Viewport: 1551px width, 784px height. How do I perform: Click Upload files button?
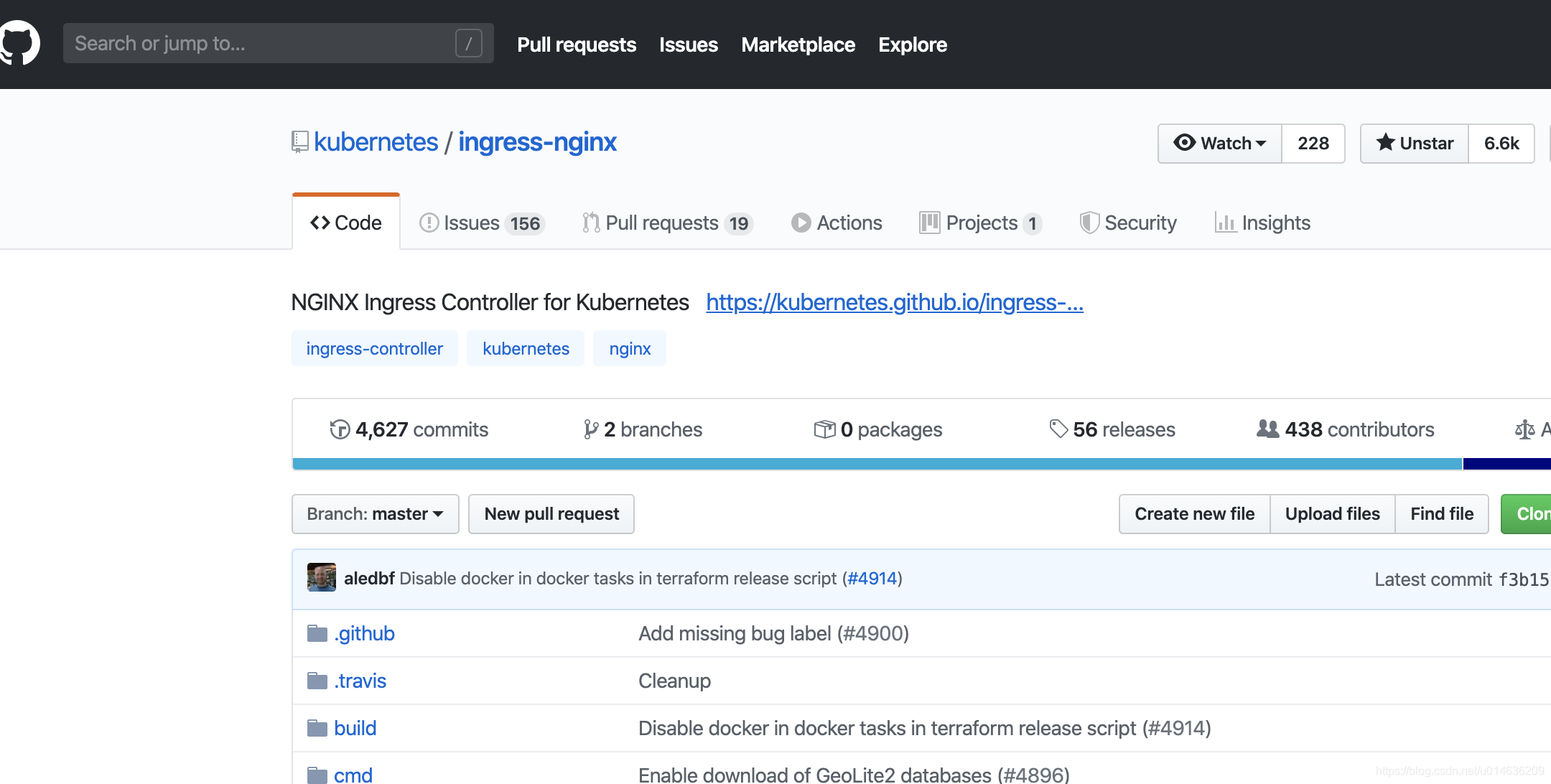[1333, 514]
